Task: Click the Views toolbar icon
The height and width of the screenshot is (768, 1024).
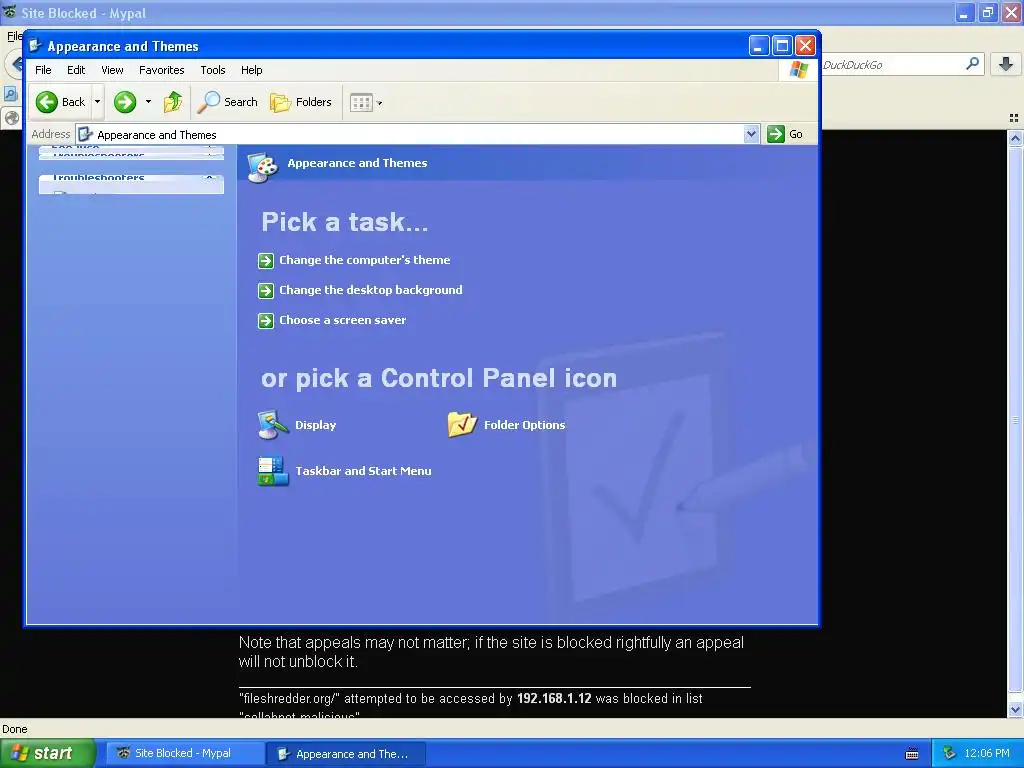Action: point(361,103)
